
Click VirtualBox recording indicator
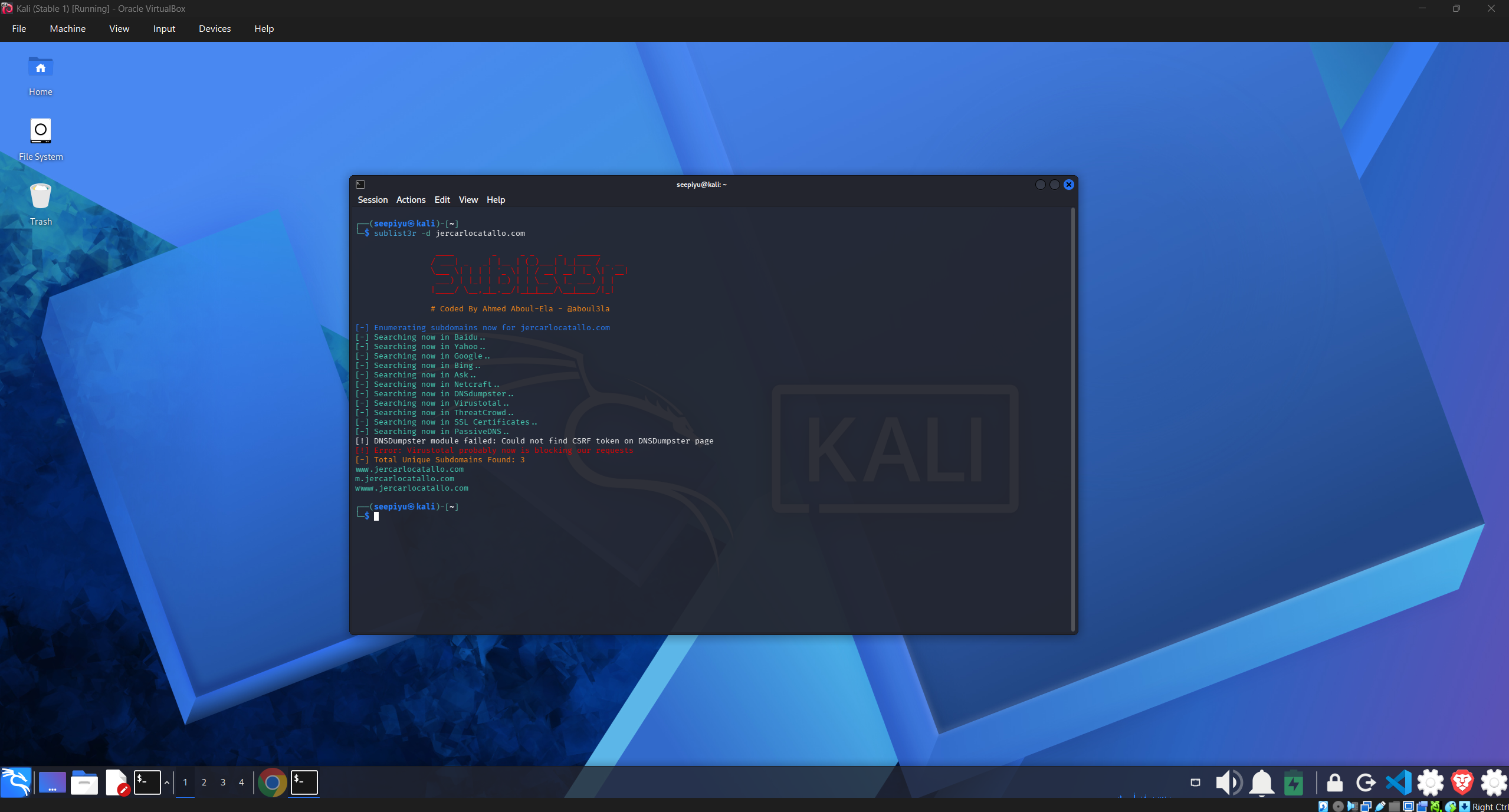[1422, 806]
